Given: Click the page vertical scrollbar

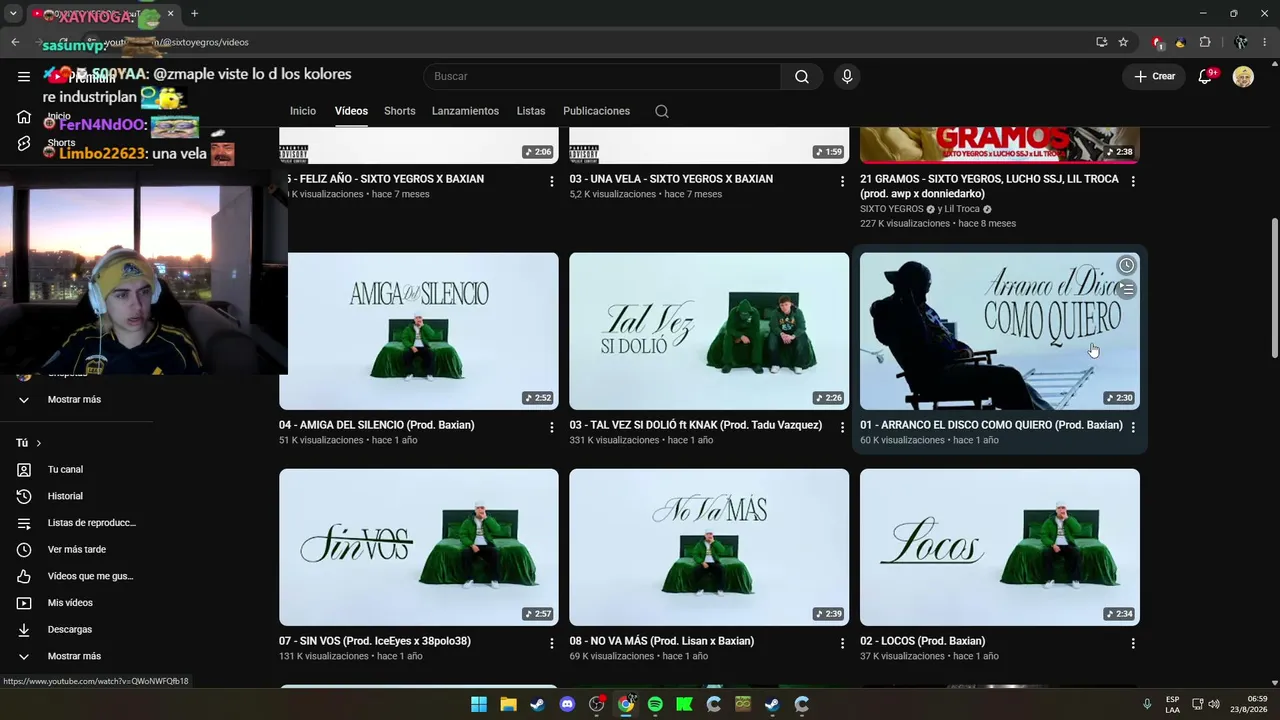Looking at the screenshot, I should pos(1274,288).
